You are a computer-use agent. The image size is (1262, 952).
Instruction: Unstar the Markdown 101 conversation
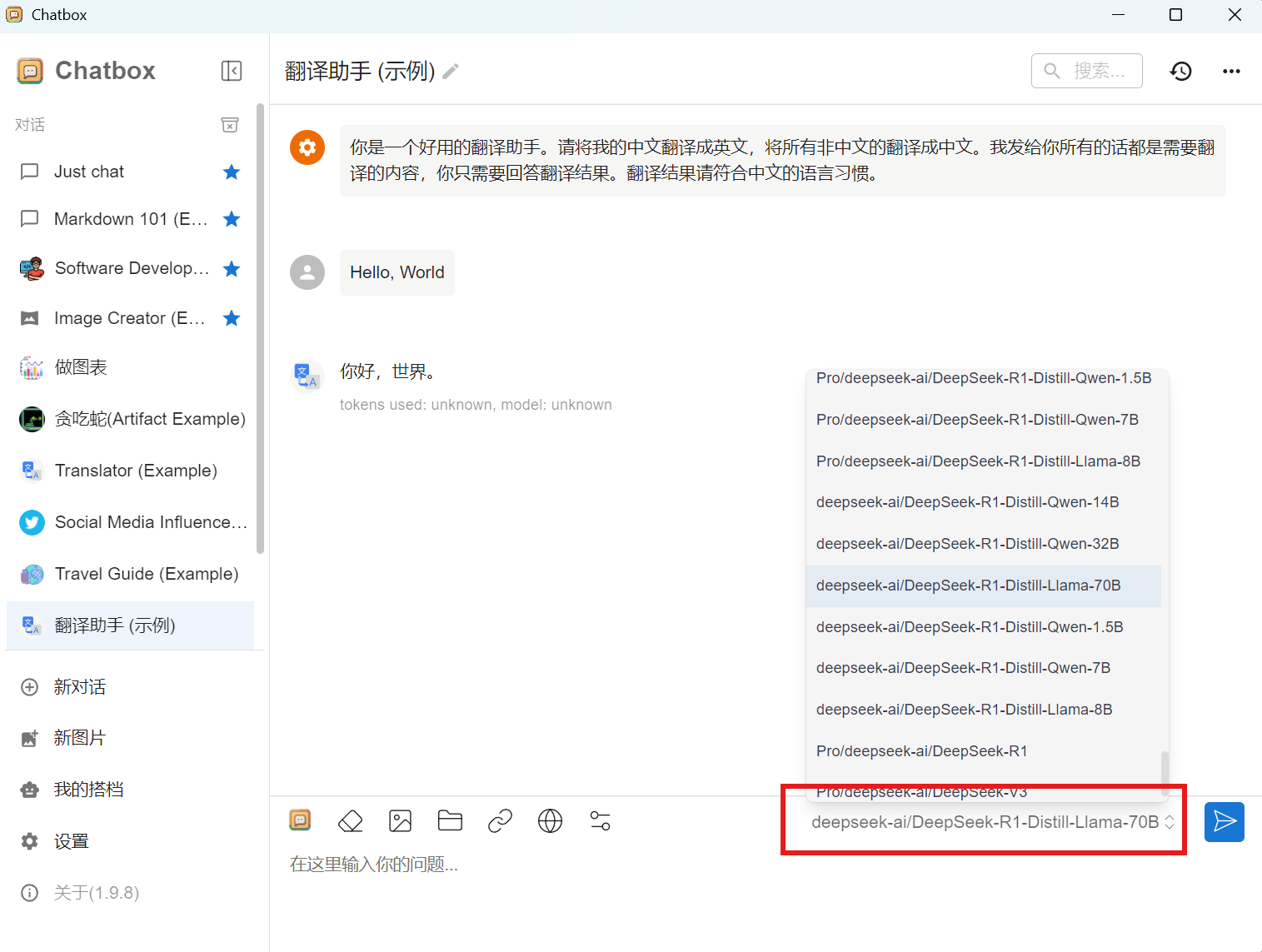[x=232, y=219]
